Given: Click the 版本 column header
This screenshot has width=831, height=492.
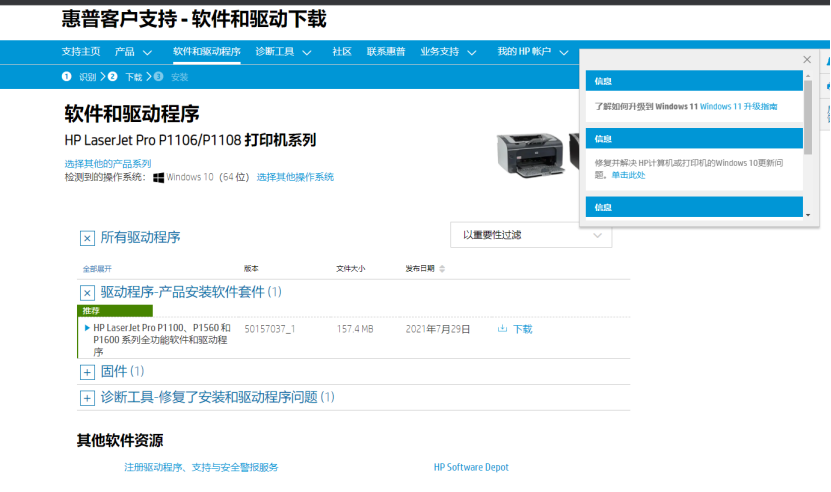Looking at the screenshot, I should (x=251, y=269).
